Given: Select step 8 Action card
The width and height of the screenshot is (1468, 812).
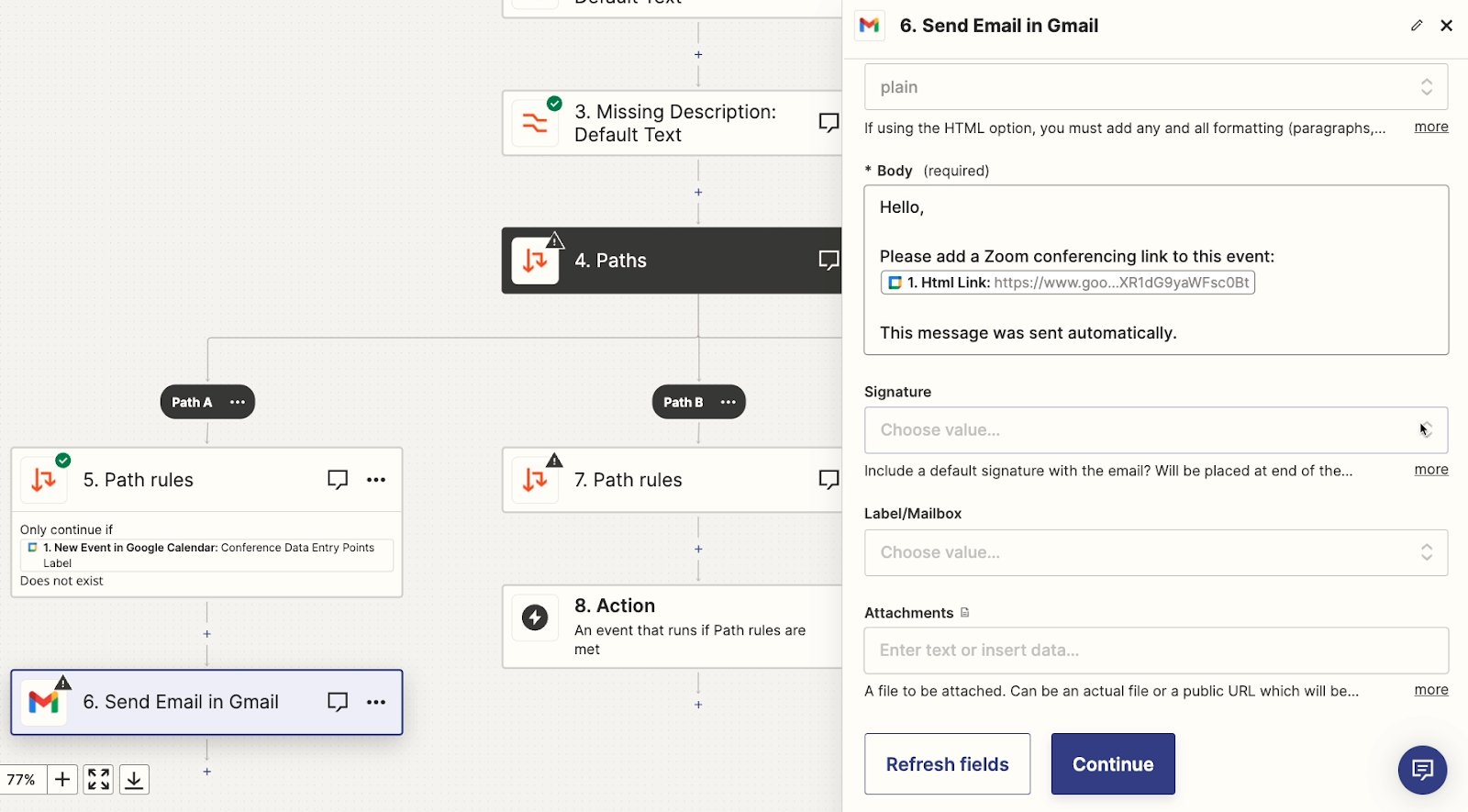Looking at the screenshot, I should coord(672,627).
